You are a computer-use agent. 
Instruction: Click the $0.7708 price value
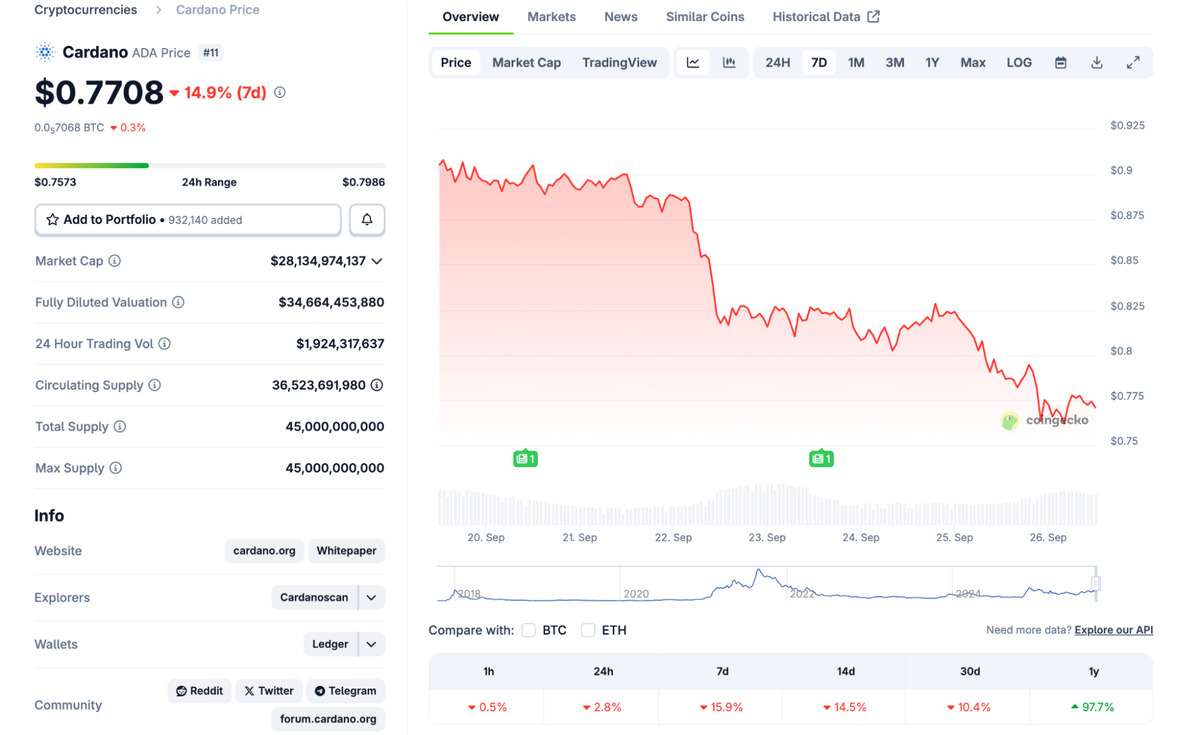[x=99, y=92]
